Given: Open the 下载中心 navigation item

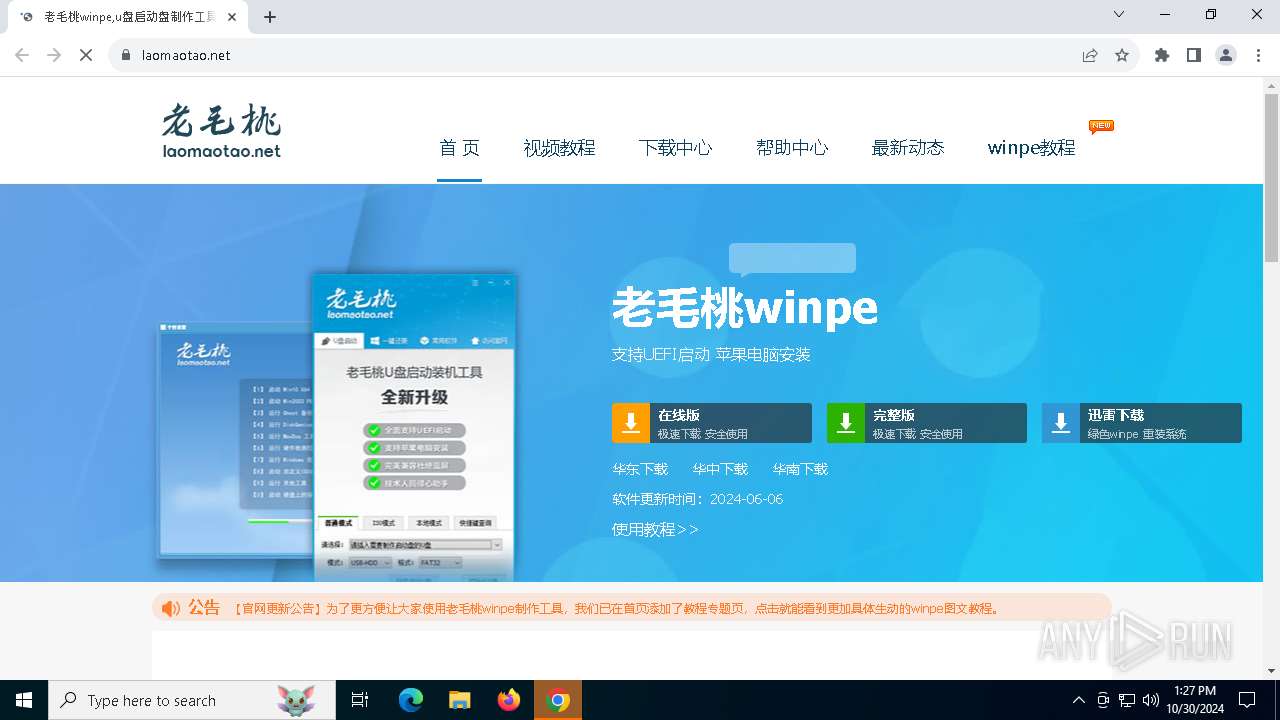Looking at the screenshot, I should click(x=675, y=148).
